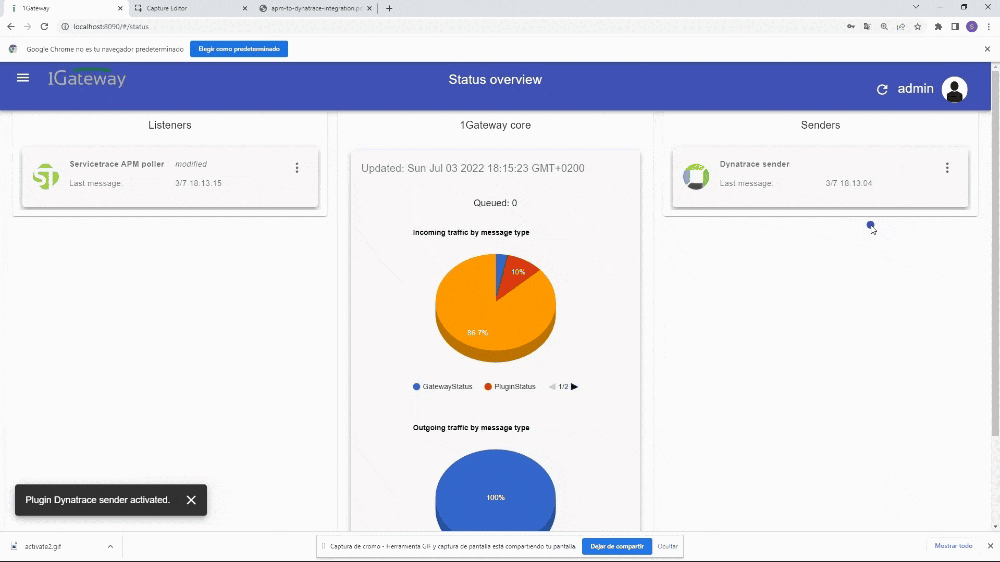Open the activate2.gif downloaded file
The image size is (1000, 562).
tap(43, 547)
